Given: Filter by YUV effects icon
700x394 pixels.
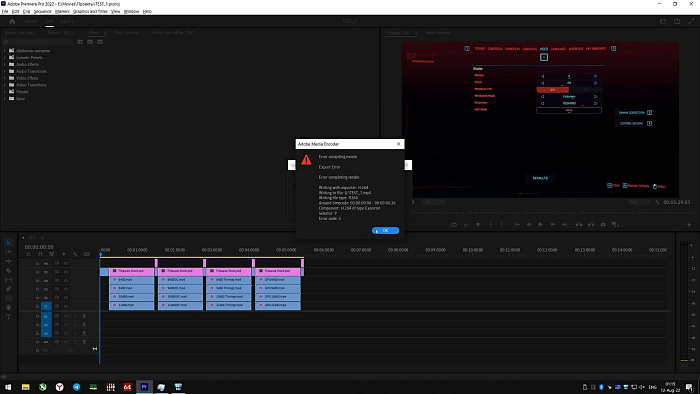Looking at the screenshot, I should (100, 41).
